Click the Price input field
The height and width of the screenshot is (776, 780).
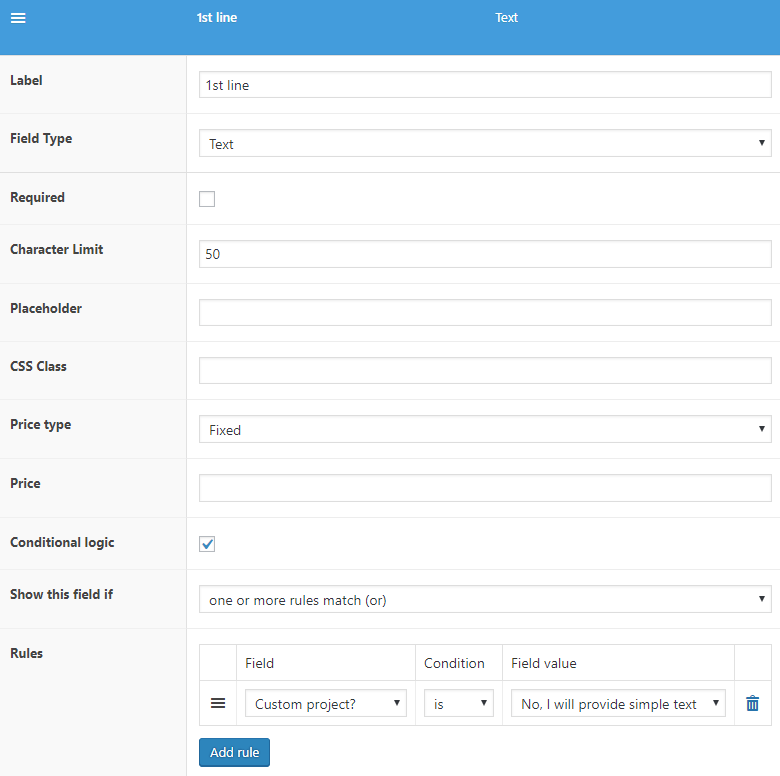(485, 488)
